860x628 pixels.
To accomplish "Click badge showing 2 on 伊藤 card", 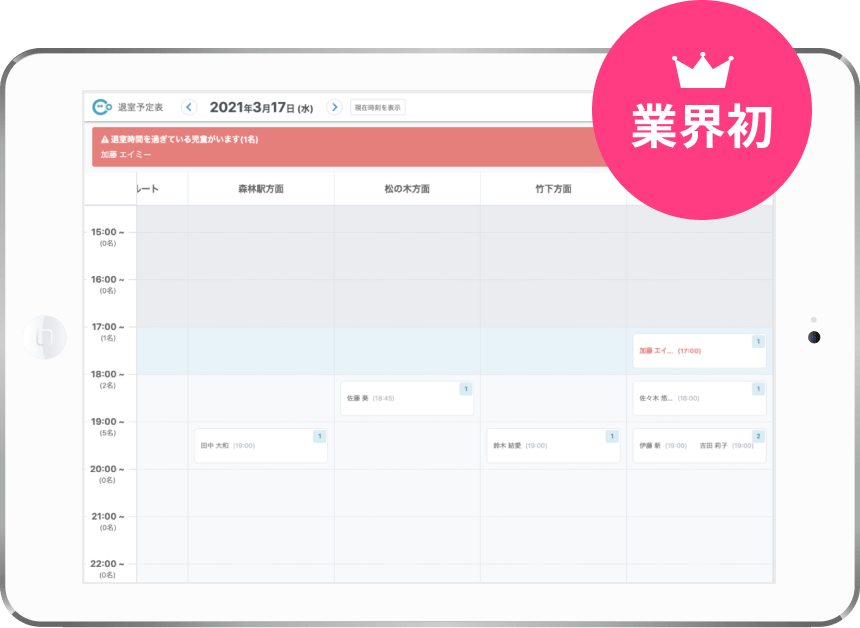I will click(758, 436).
